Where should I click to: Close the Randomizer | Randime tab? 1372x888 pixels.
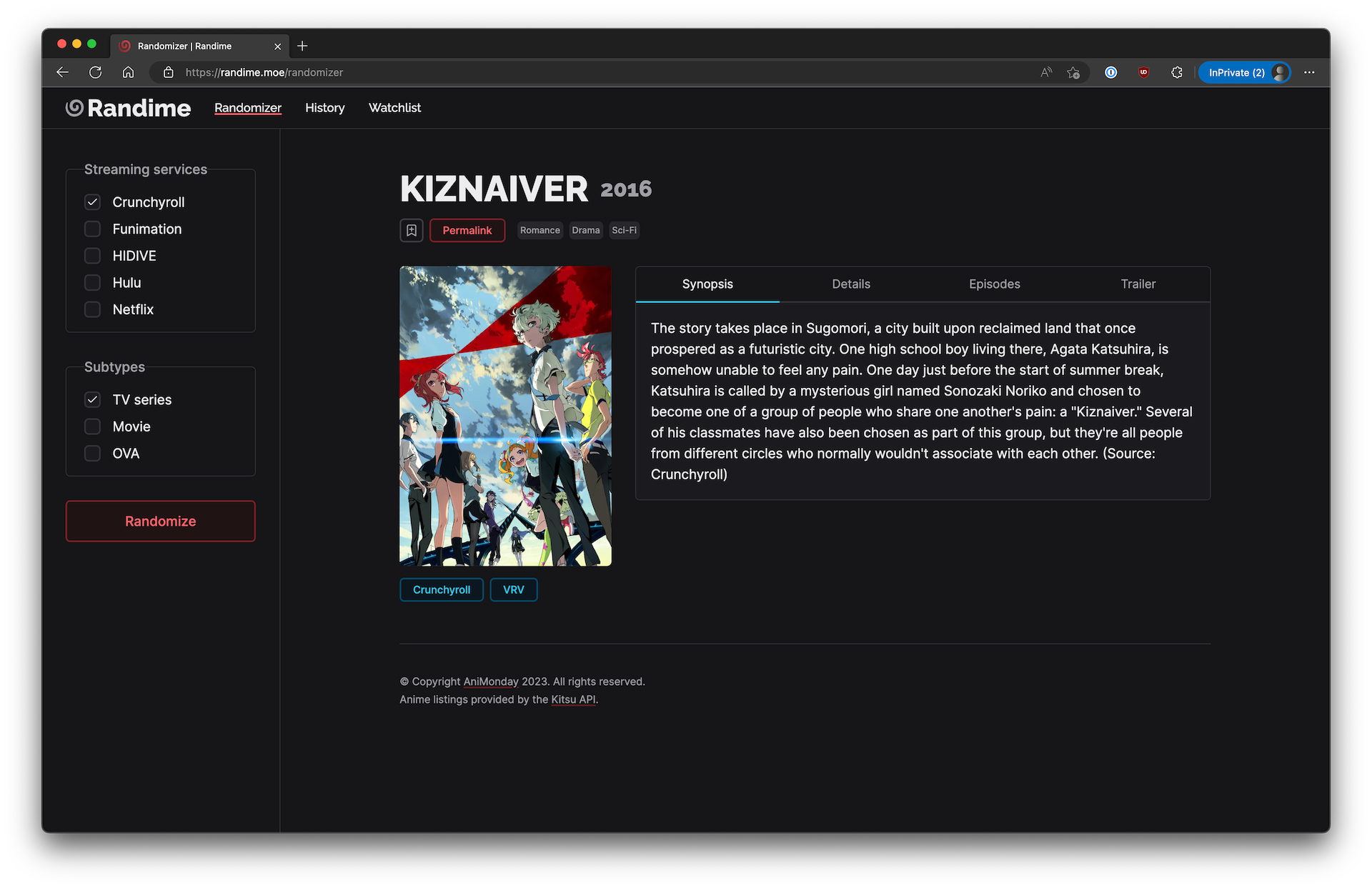tap(278, 46)
